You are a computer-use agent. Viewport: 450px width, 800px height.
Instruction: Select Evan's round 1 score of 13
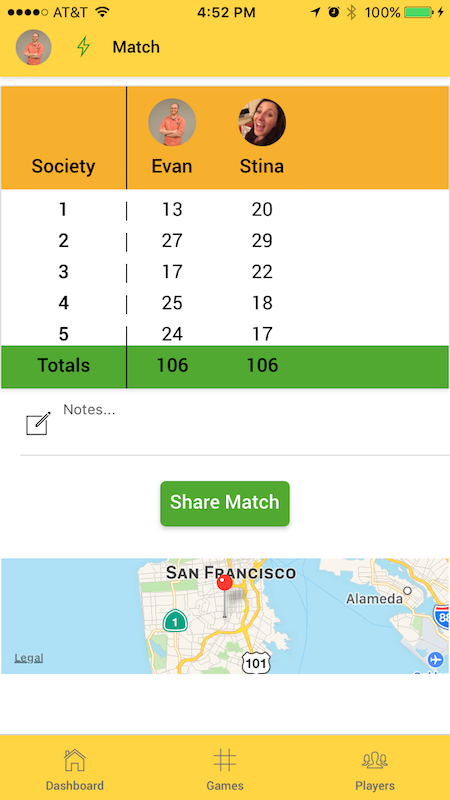pyautogui.click(x=172, y=209)
